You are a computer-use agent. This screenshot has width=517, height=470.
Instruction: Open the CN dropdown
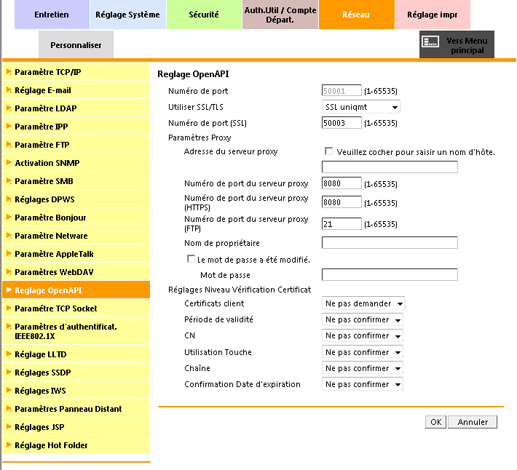pos(363,335)
